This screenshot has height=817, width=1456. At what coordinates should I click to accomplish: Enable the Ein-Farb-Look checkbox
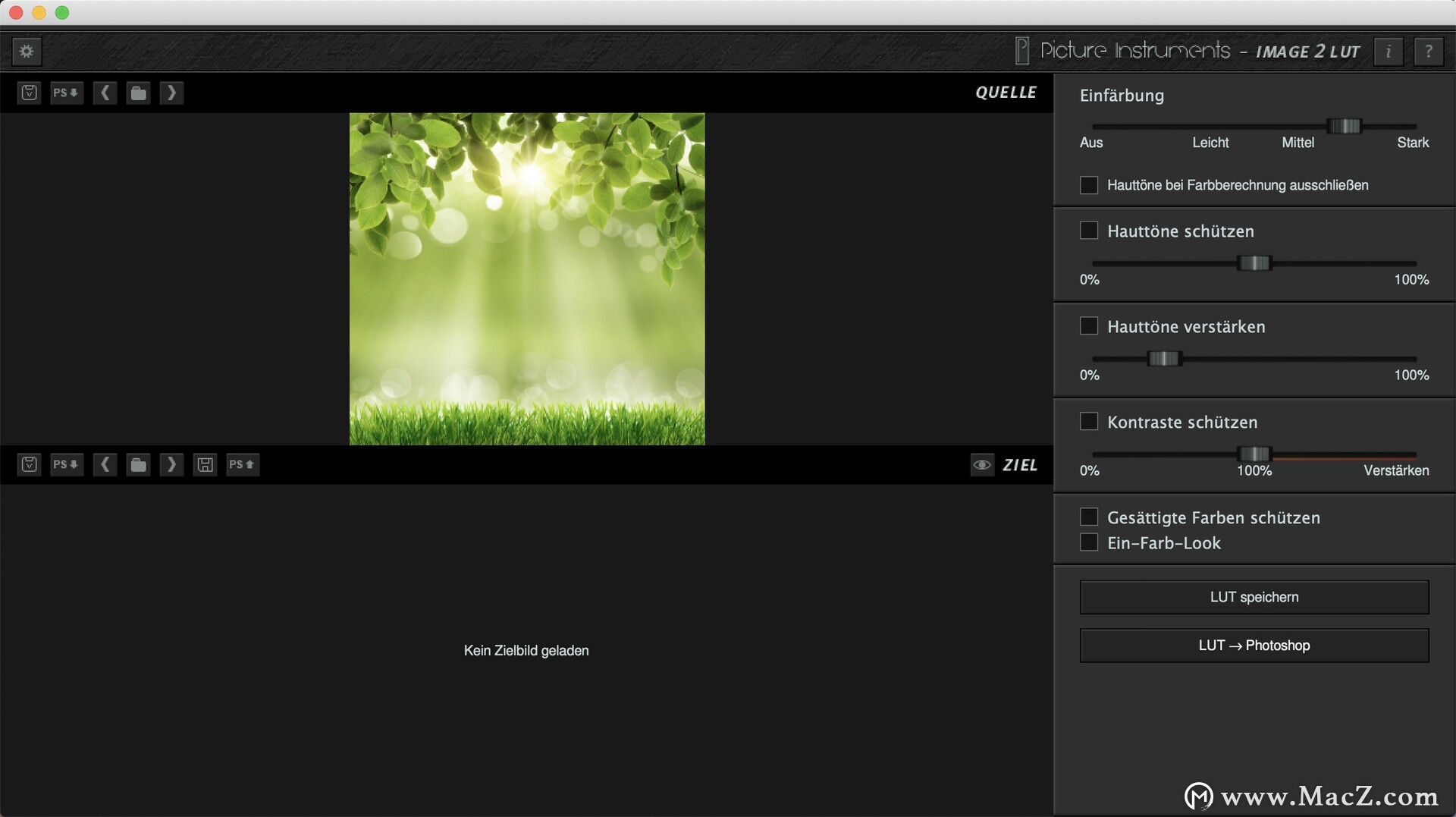(x=1089, y=542)
